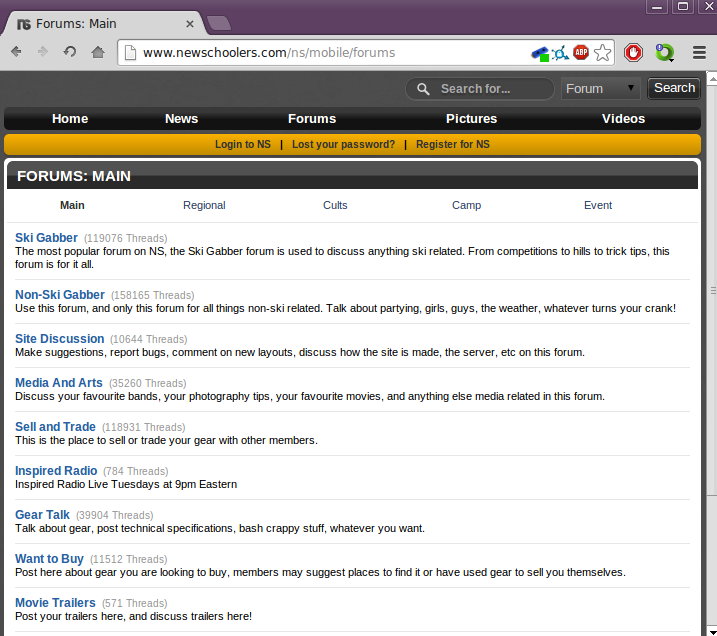Switch to the Event forums tab
The image size is (717, 636).
pos(598,205)
